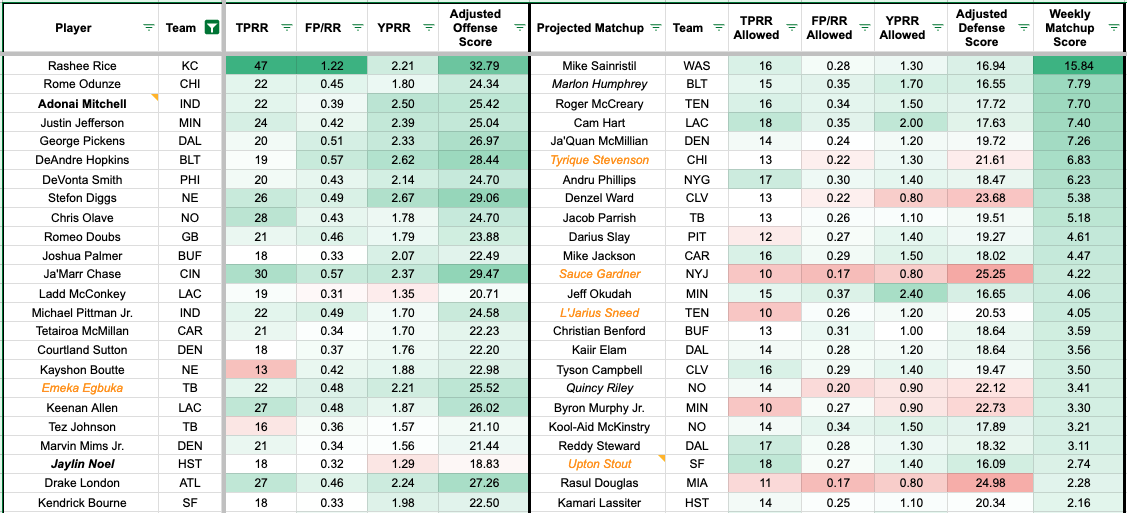Select the Adonai Mitchell cell with note
This screenshot has width=1127, height=513.
point(82,104)
